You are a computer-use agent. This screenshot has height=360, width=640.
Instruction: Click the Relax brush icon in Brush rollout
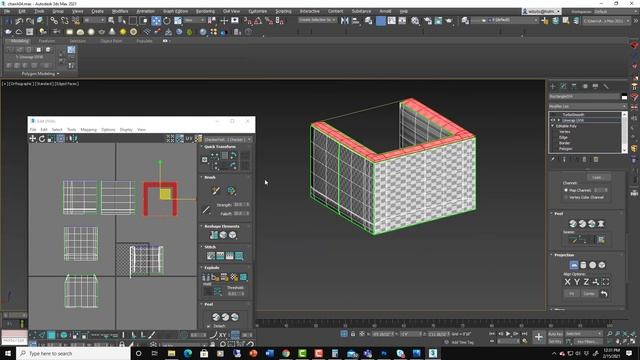(x=231, y=191)
